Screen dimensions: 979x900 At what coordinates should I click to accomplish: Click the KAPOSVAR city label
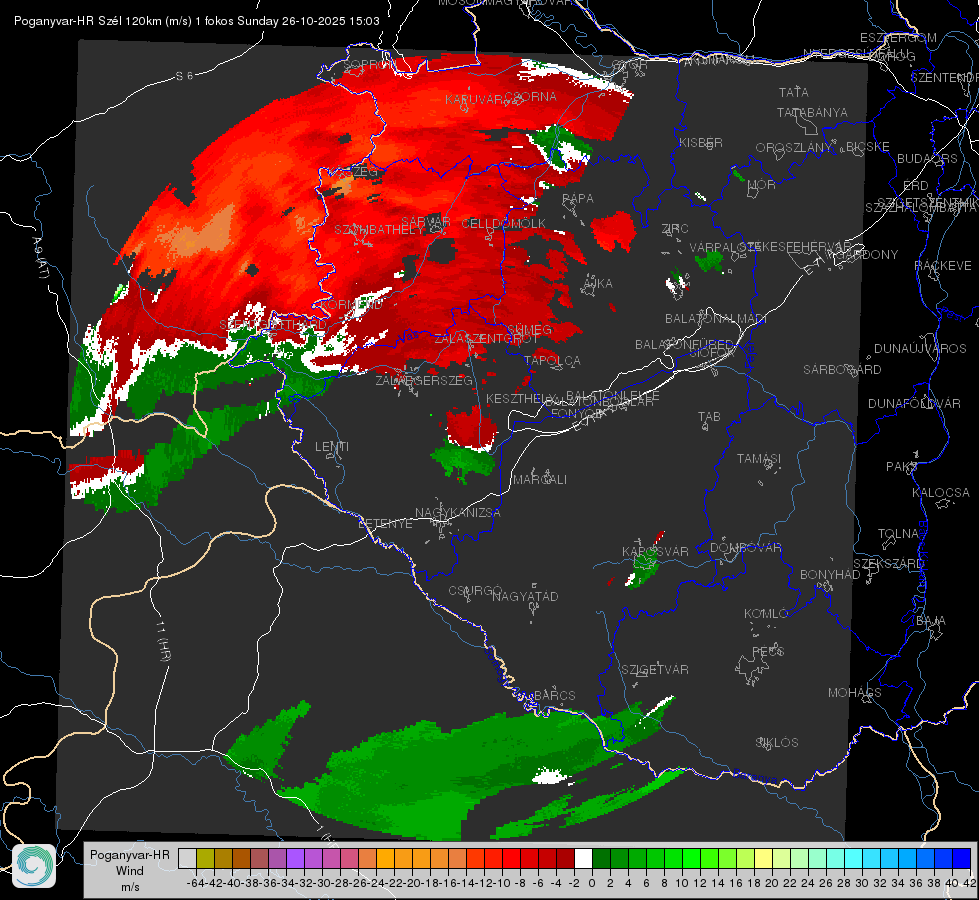click(x=655, y=551)
